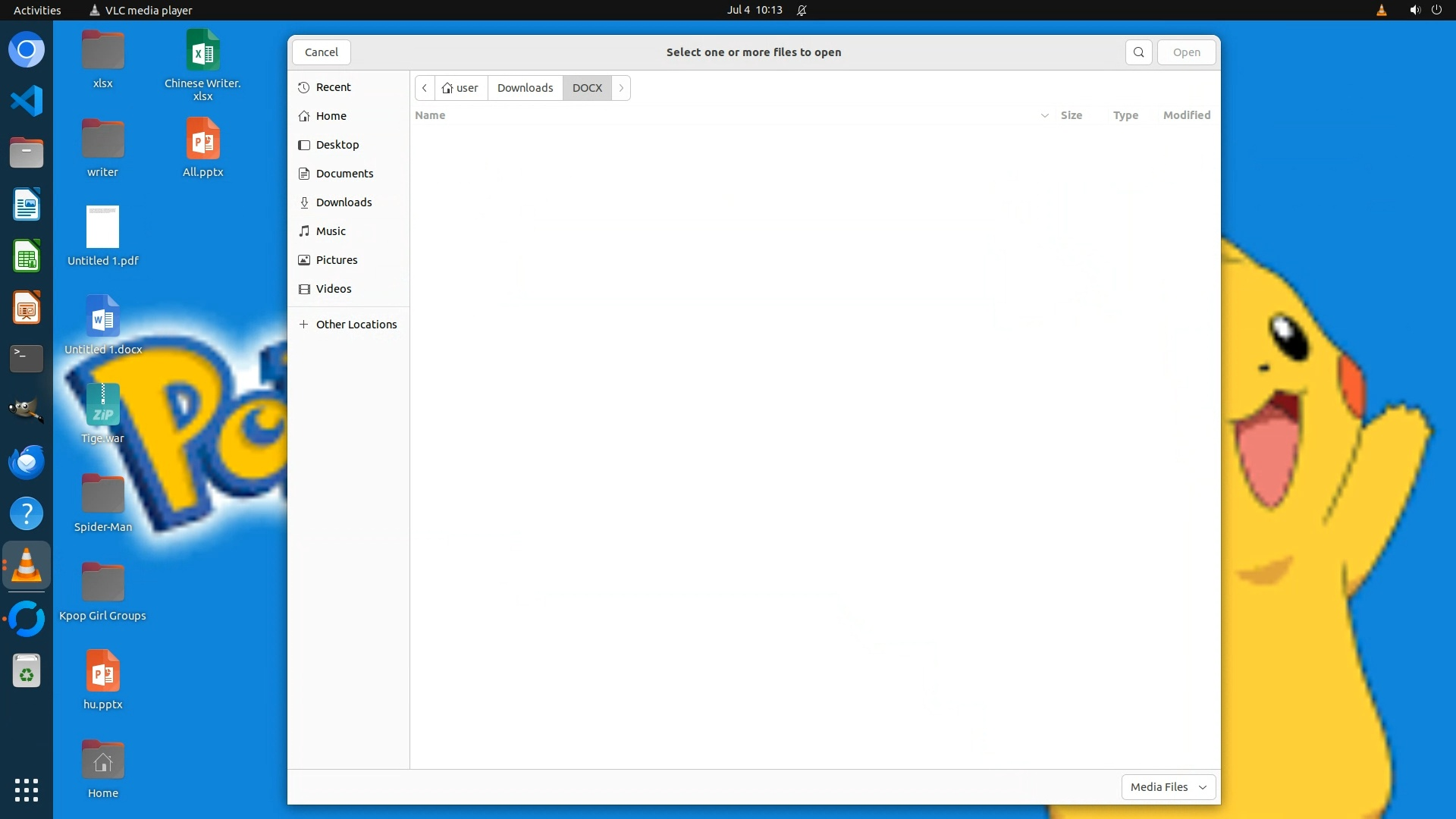The image size is (1456, 819).
Task: Open VLC cone icon in system tray
Action: [x=1381, y=10]
